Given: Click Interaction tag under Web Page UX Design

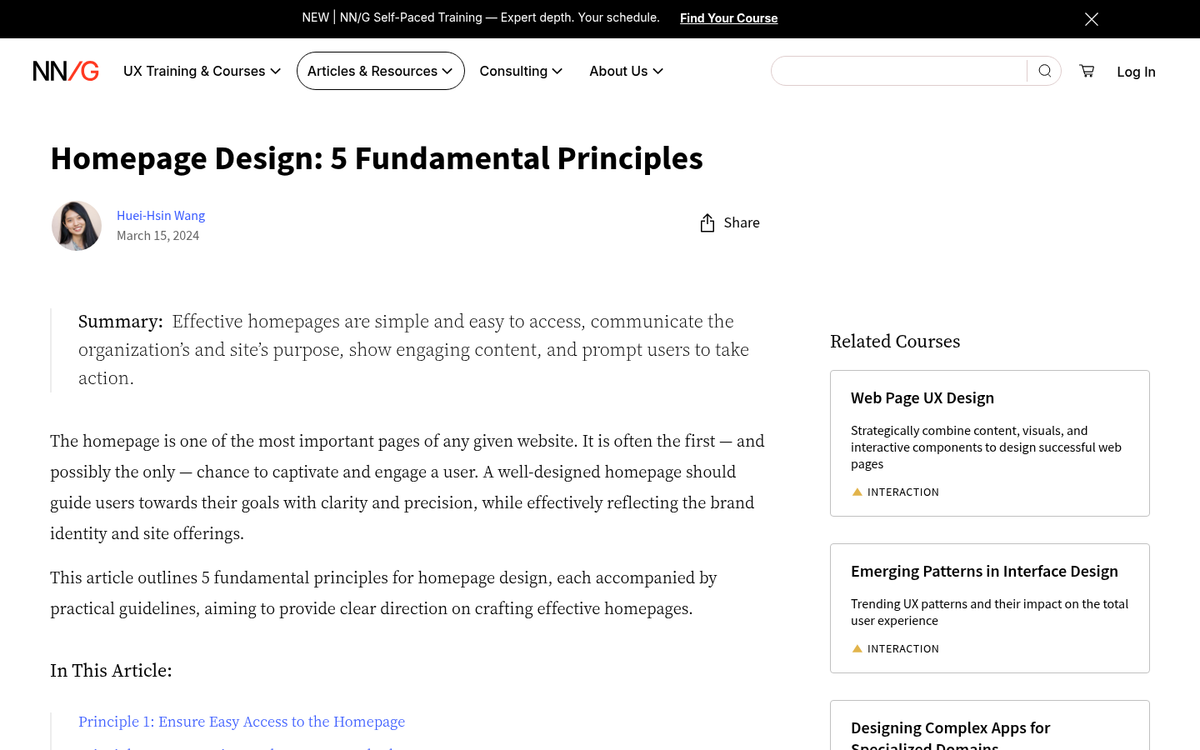Looking at the screenshot, I should (x=902, y=492).
